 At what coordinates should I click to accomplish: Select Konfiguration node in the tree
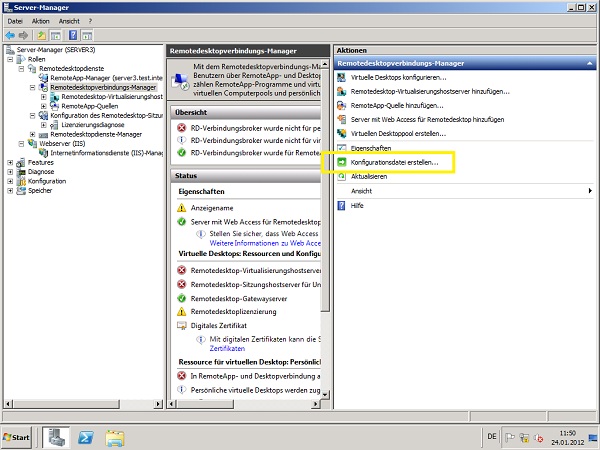[47, 181]
